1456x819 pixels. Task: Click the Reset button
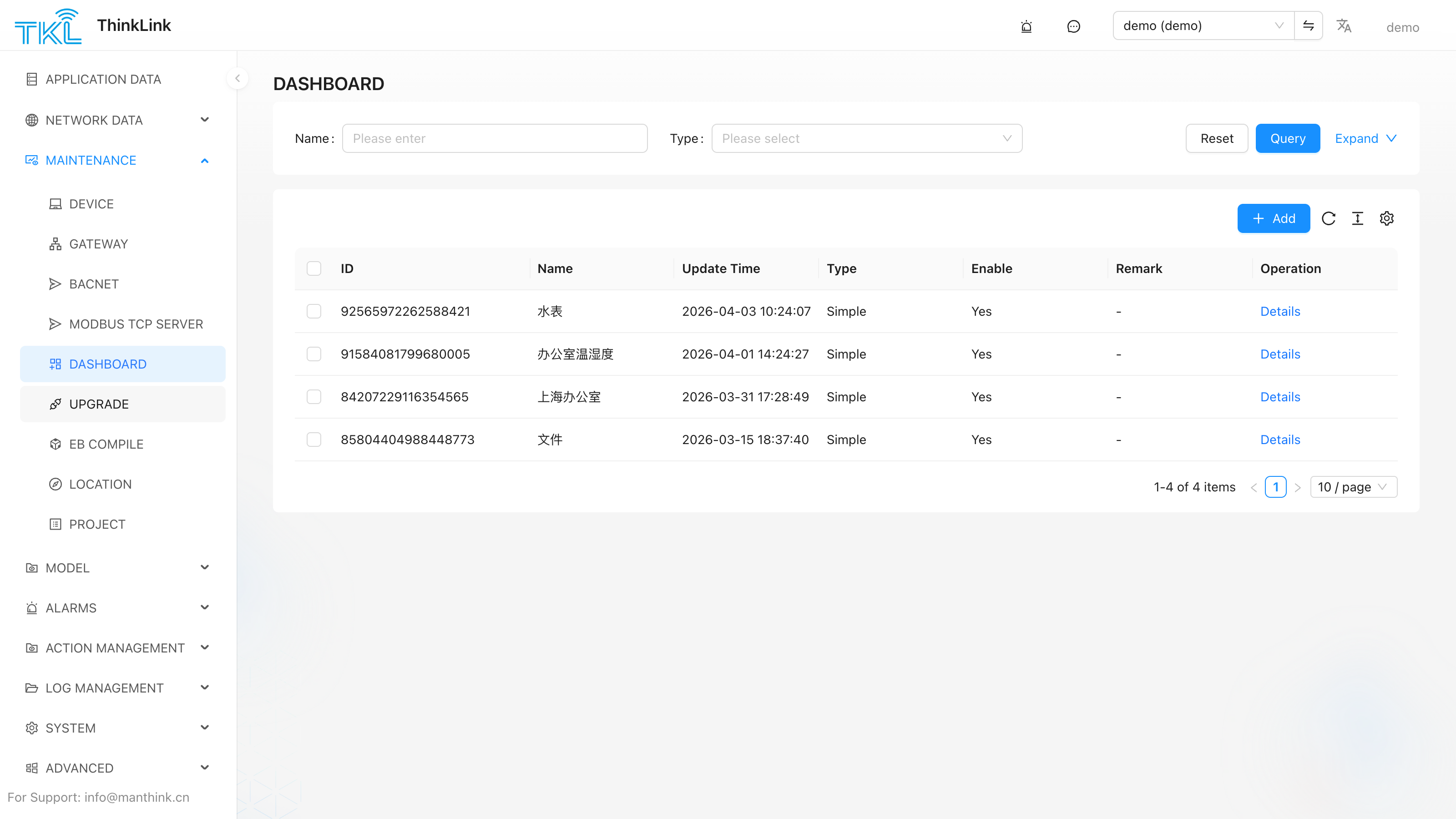[1216, 138]
